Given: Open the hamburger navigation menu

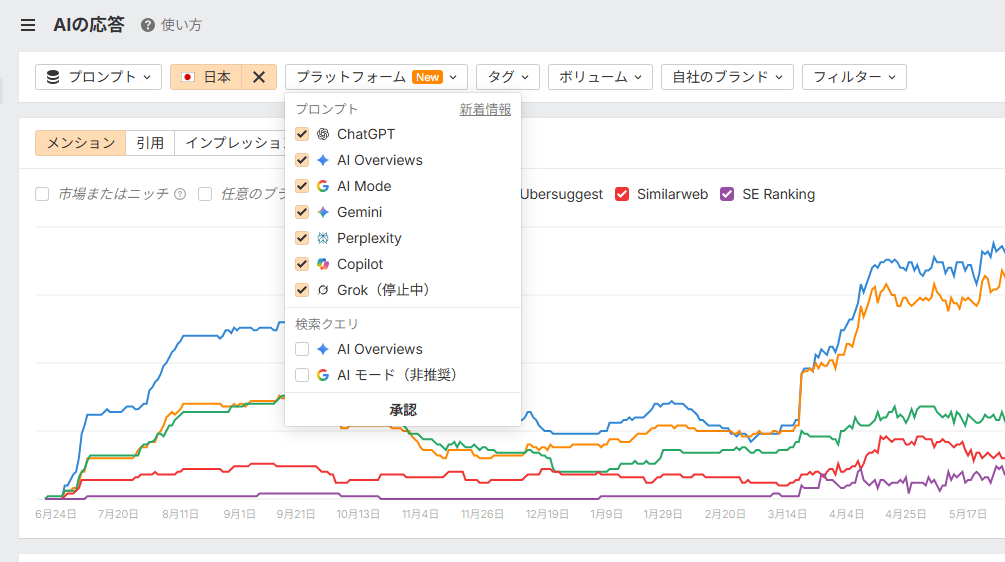Looking at the screenshot, I should coord(28,25).
